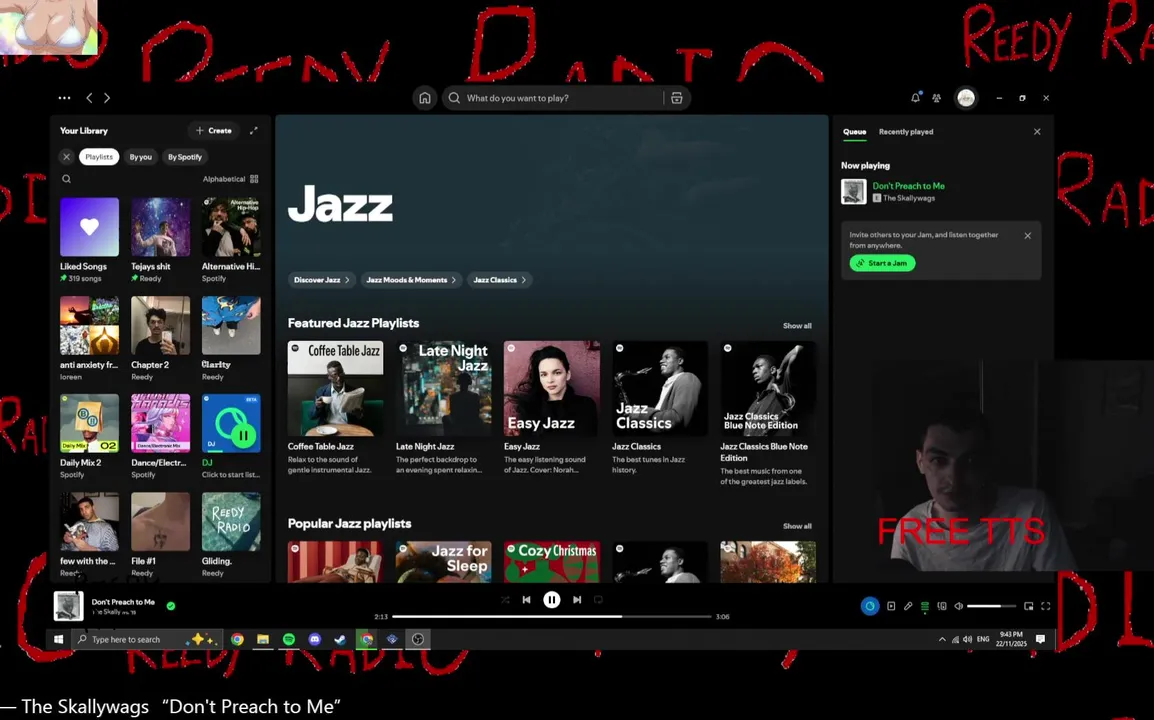Expand the Discover Jazz category chip
The width and height of the screenshot is (1154, 720).
click(322, 280)
